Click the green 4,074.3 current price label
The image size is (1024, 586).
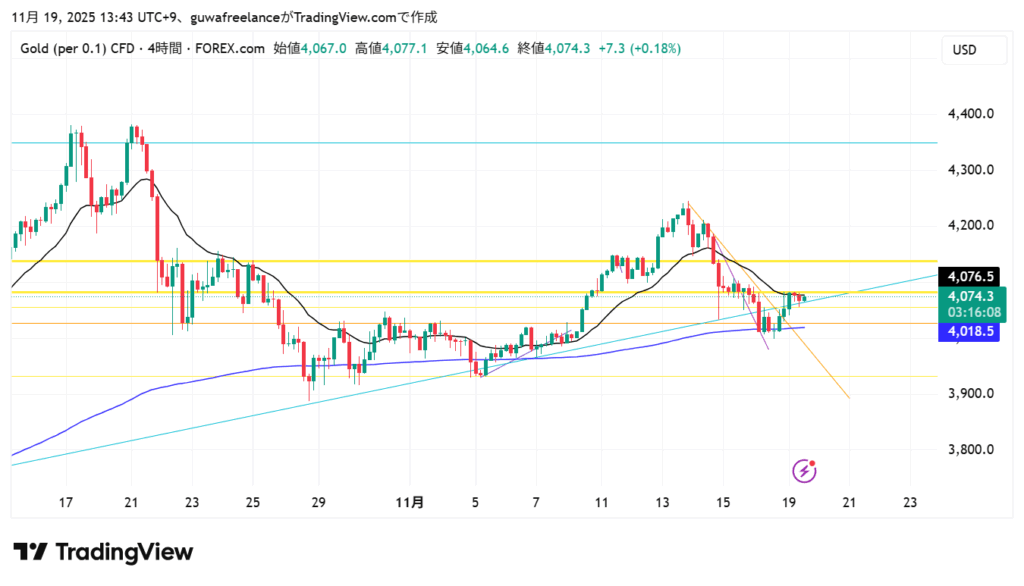pos(975,296)
